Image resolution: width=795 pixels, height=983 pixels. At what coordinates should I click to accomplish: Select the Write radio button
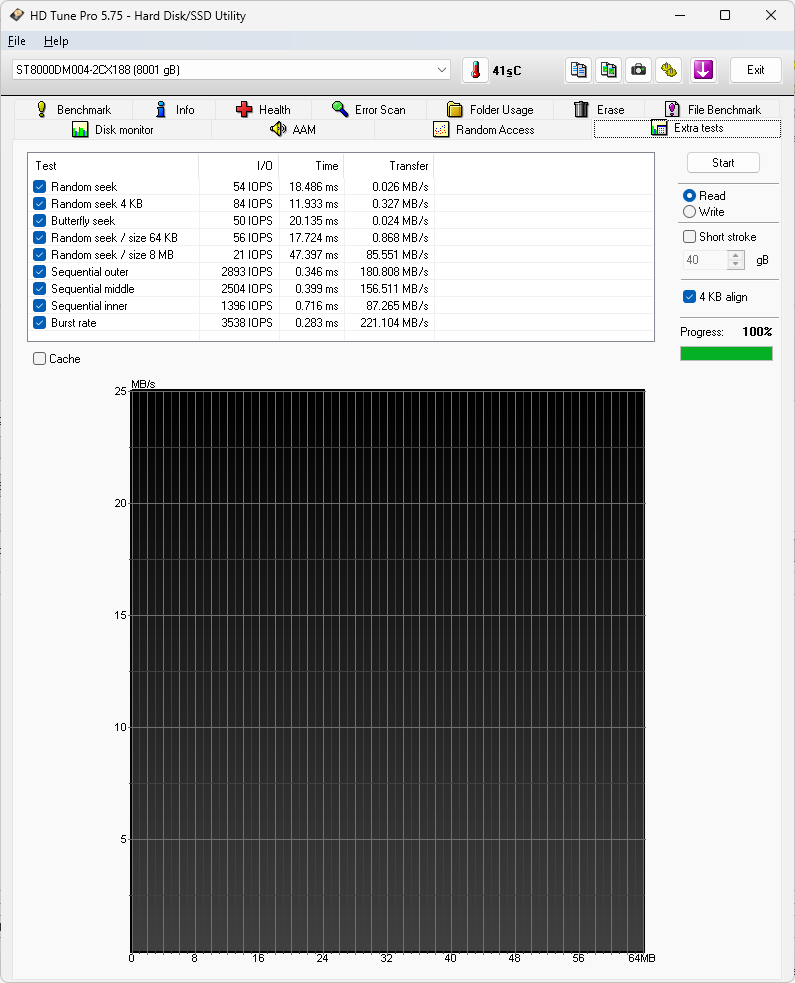(x=689, y=212)
